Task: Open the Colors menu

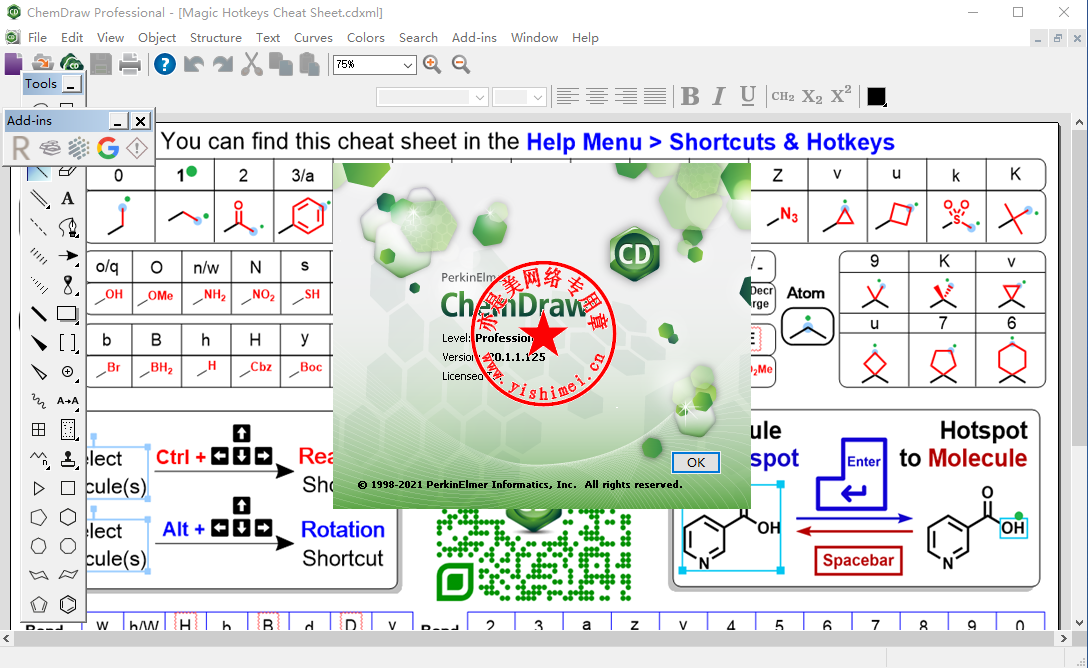Action: 366,37
